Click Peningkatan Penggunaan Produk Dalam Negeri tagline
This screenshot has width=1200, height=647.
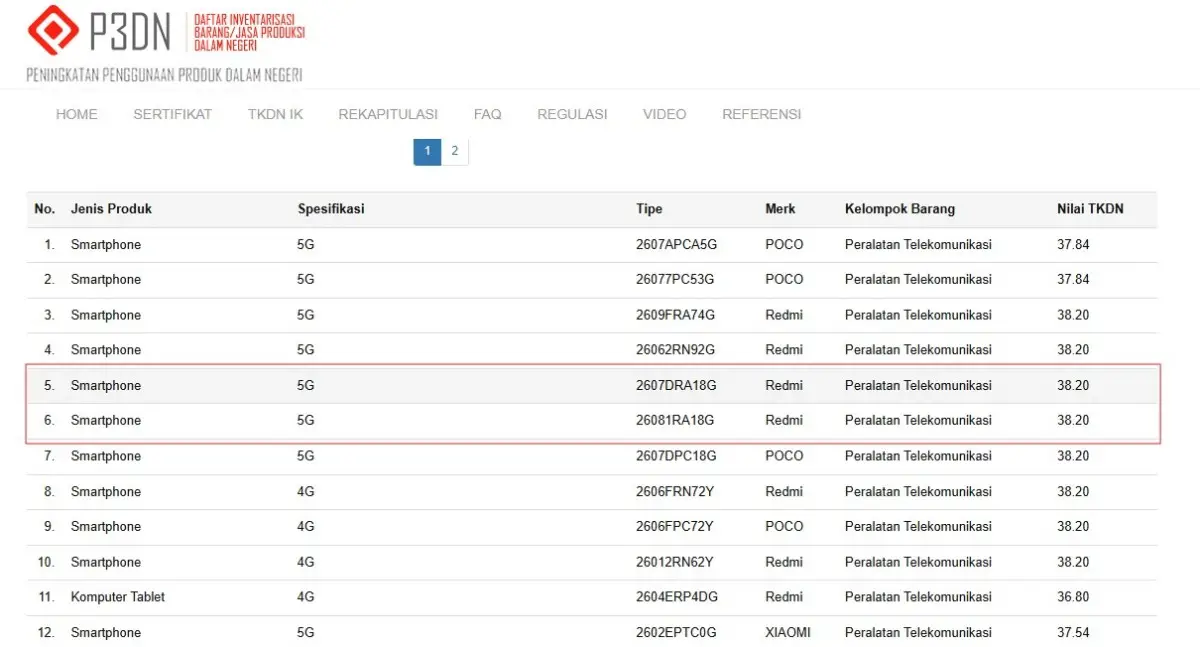164,76
